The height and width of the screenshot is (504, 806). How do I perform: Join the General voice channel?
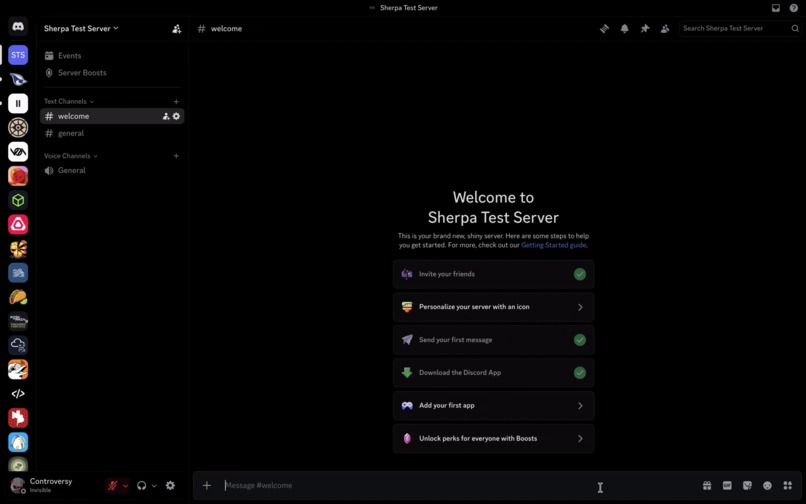coord(112,170)
